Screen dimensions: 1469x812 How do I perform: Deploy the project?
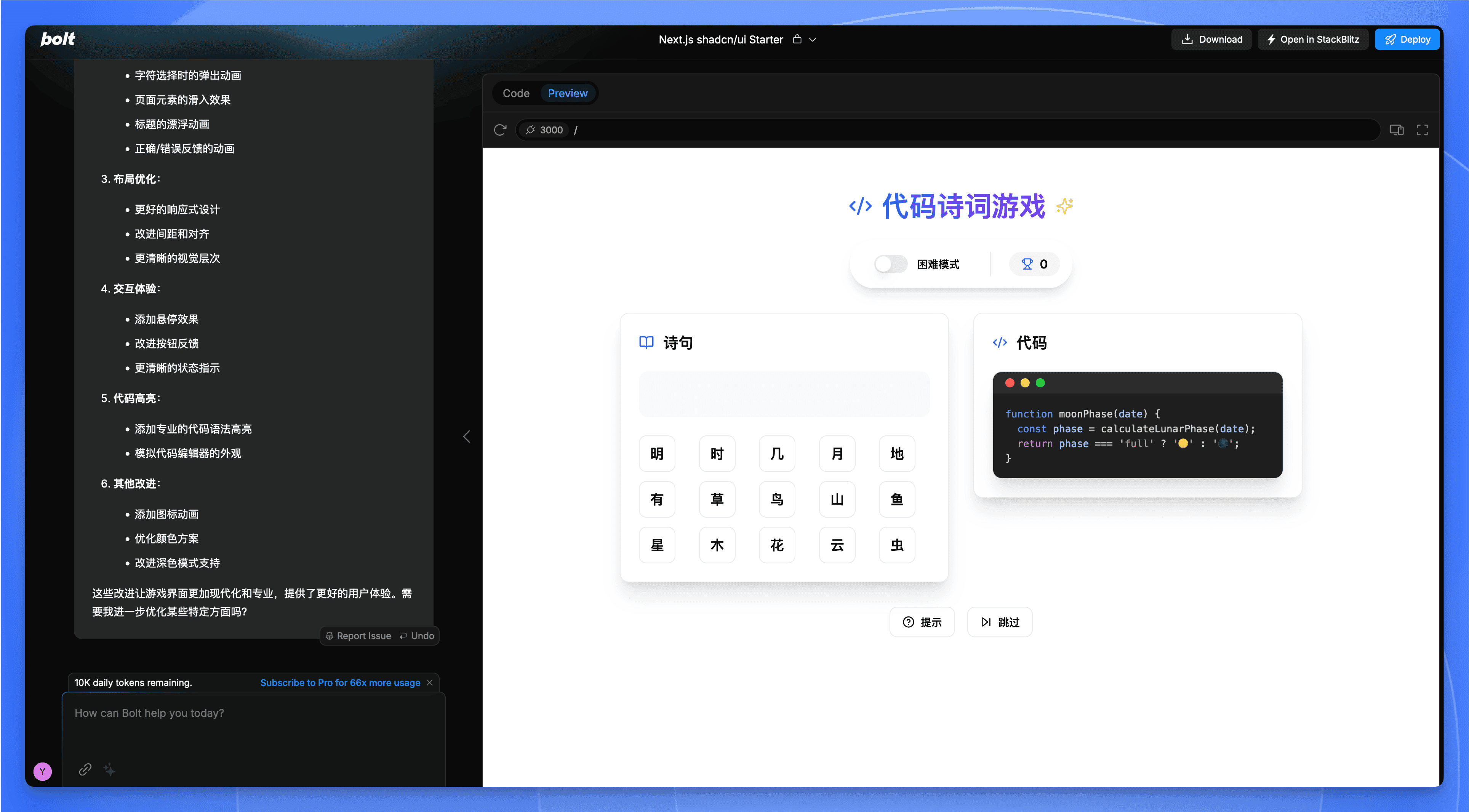[1407, 39]
